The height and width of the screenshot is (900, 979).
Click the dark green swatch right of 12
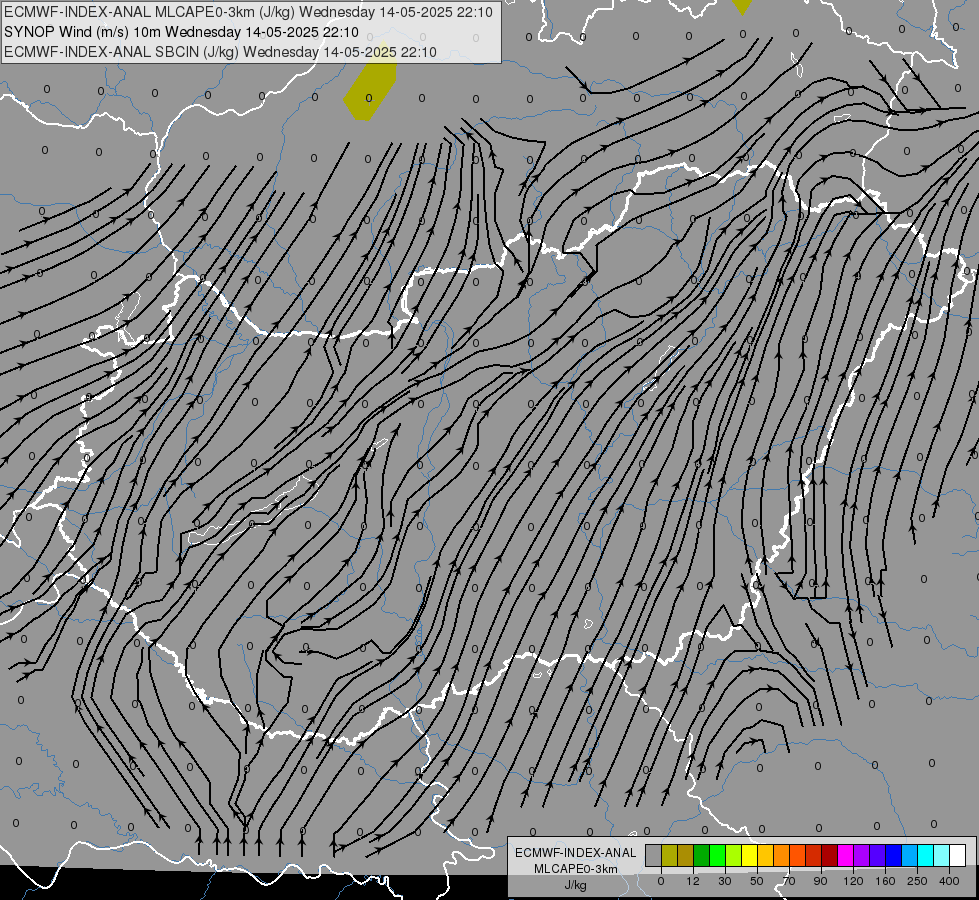701,856
